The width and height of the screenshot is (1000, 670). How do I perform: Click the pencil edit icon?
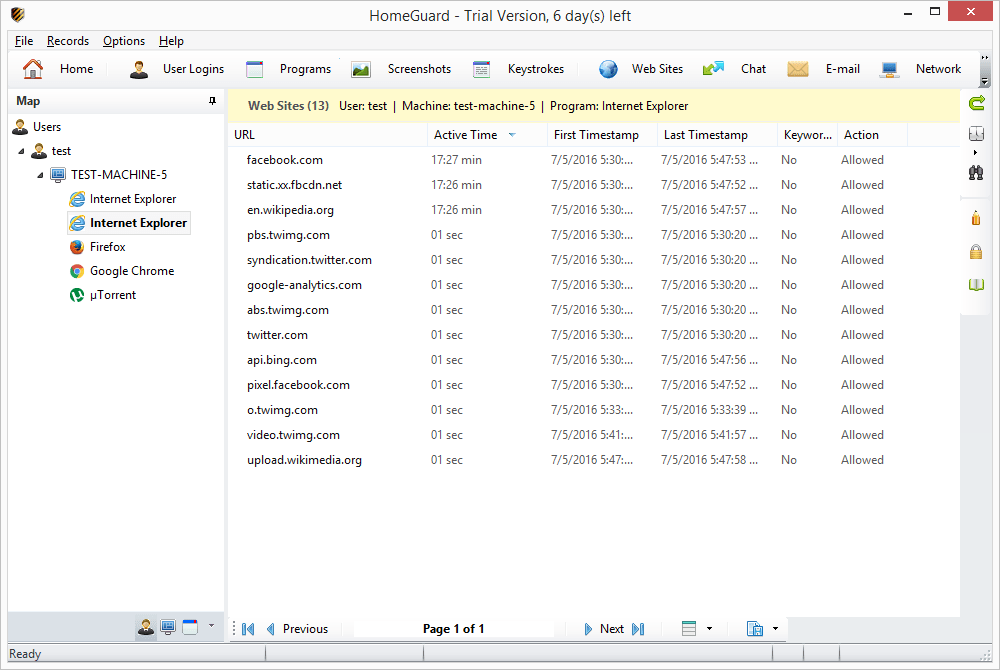pyautogui.click(x=977, y=217)
